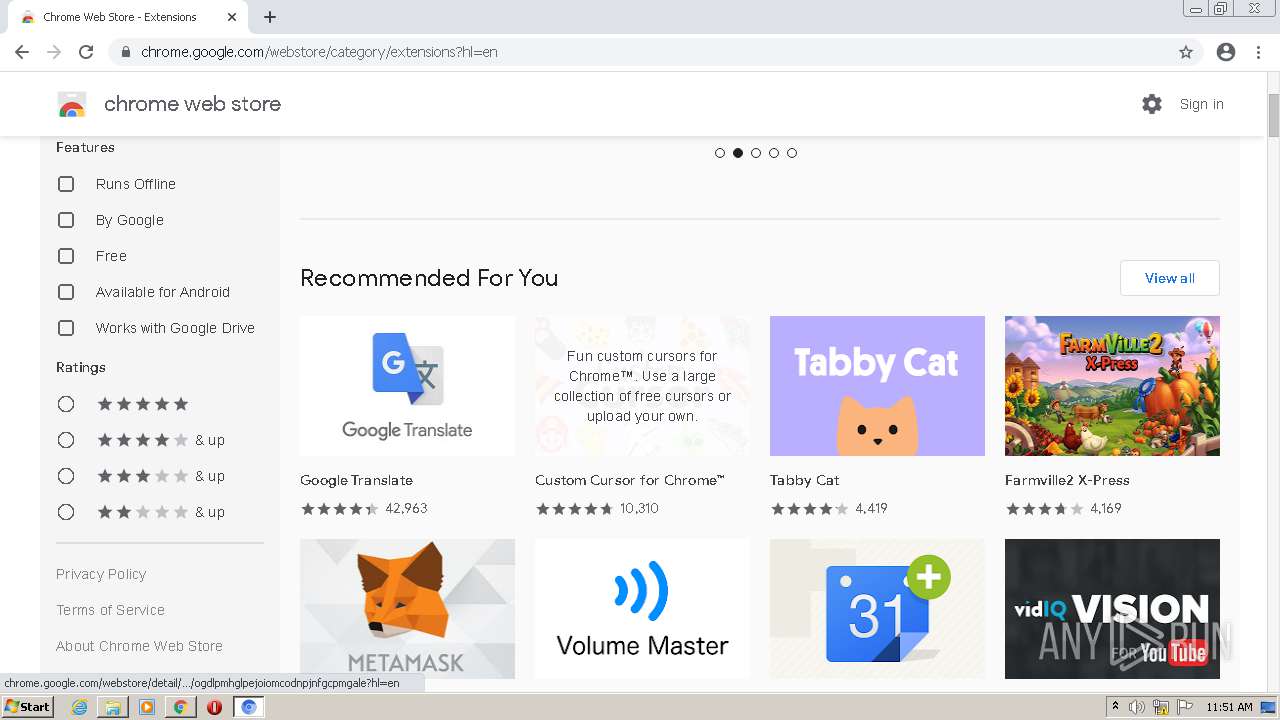This screenshot has width=1280, height=720.
Task: Show hidden tray icons arrow
Action: click(1115, 707)
